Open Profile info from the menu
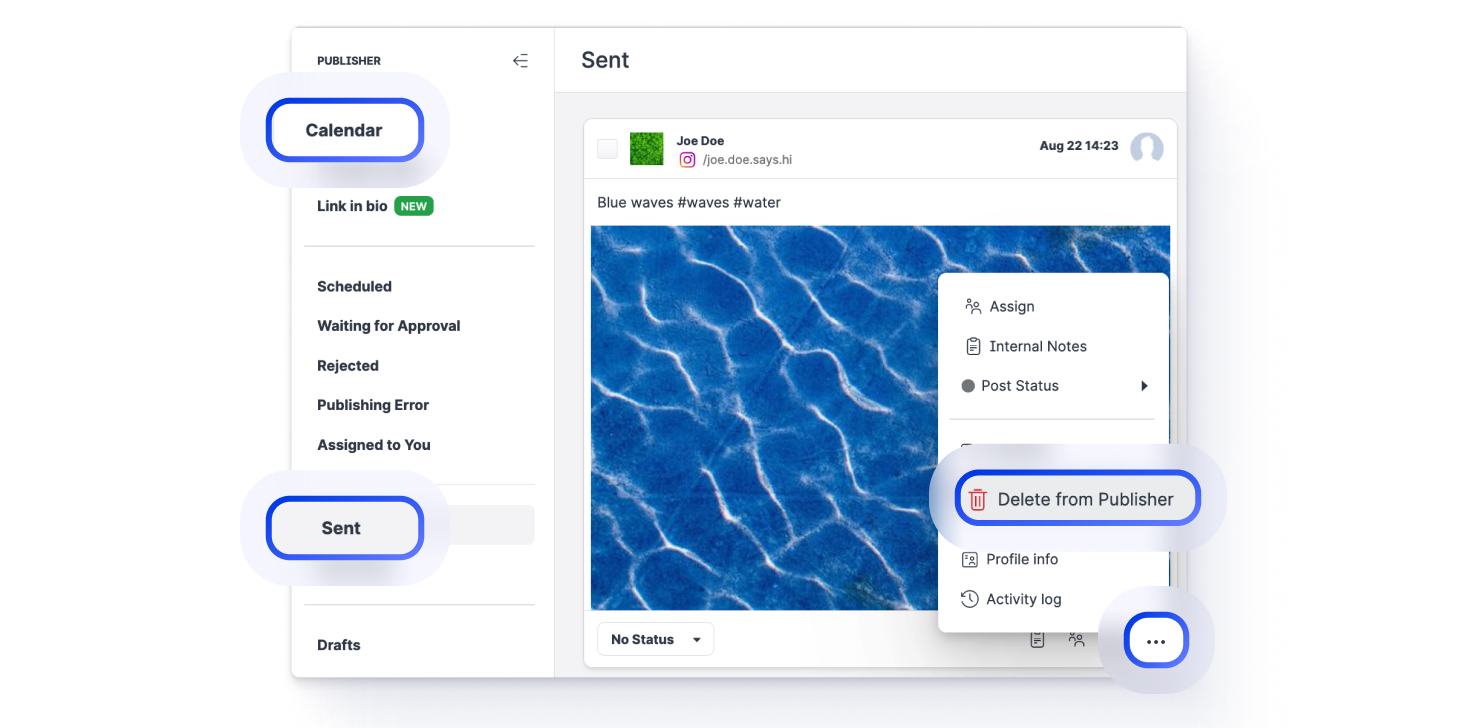The width and height of the screenshot is (1478, 728). pyautogui.click(x=1021, y=559)
